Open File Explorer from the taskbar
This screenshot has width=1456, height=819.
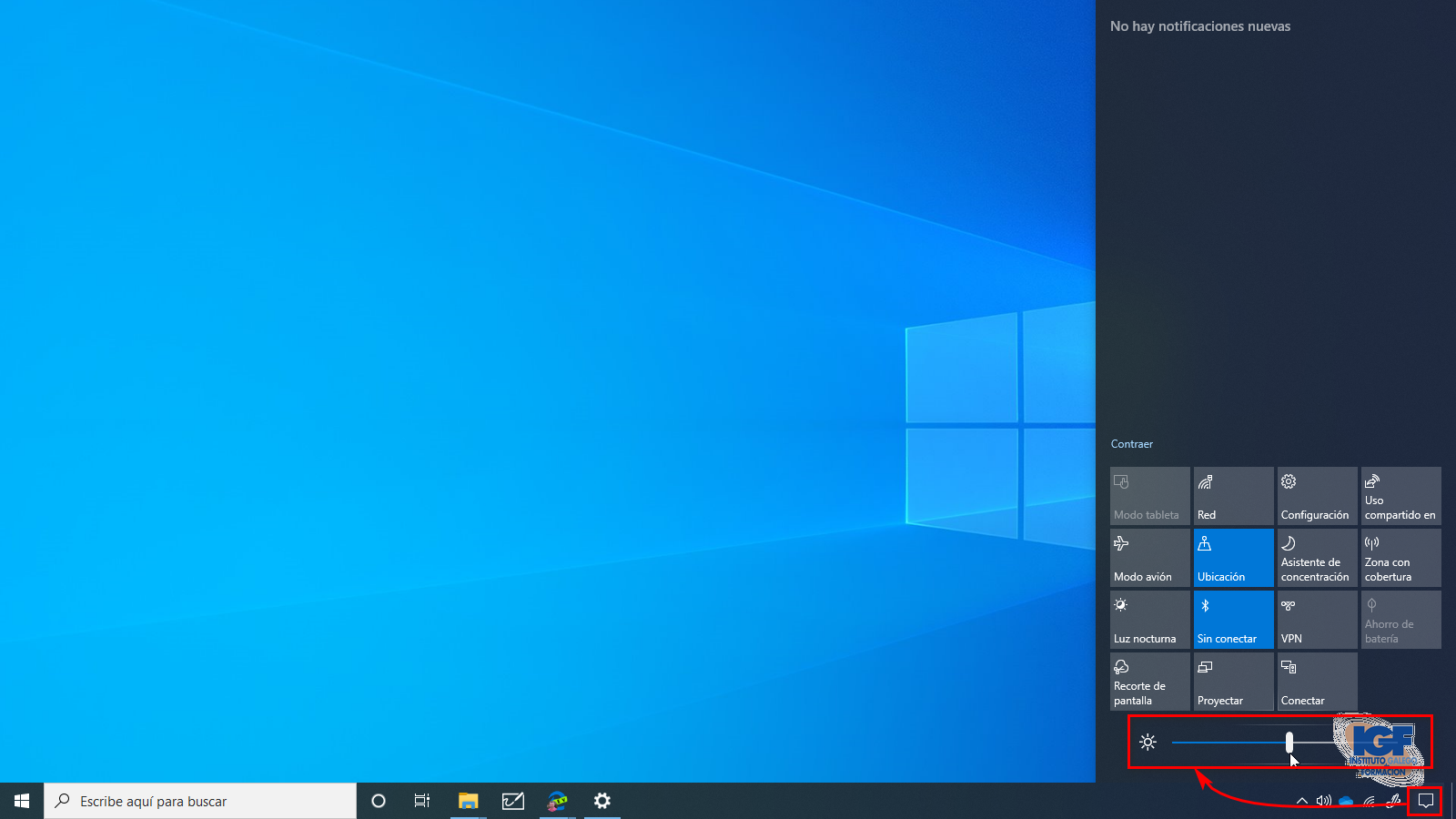click(468, 801)
